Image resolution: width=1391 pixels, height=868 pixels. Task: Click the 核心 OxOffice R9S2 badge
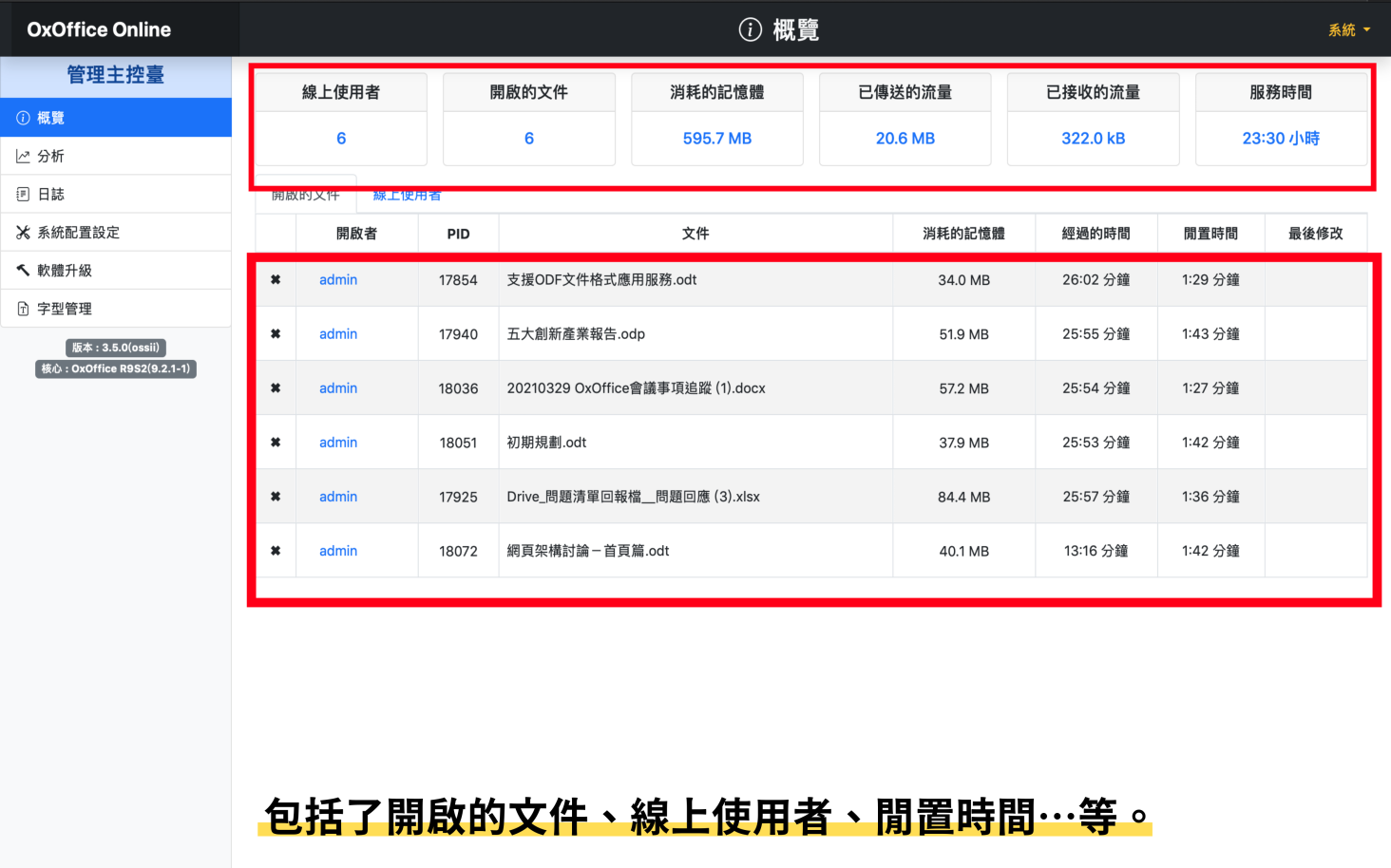tap(116, 368)
